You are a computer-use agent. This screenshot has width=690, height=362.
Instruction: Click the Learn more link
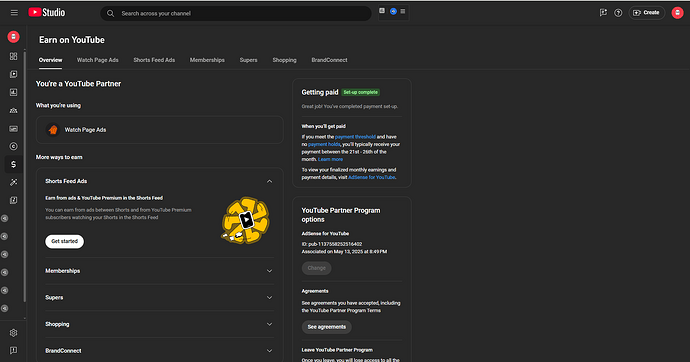330,159
